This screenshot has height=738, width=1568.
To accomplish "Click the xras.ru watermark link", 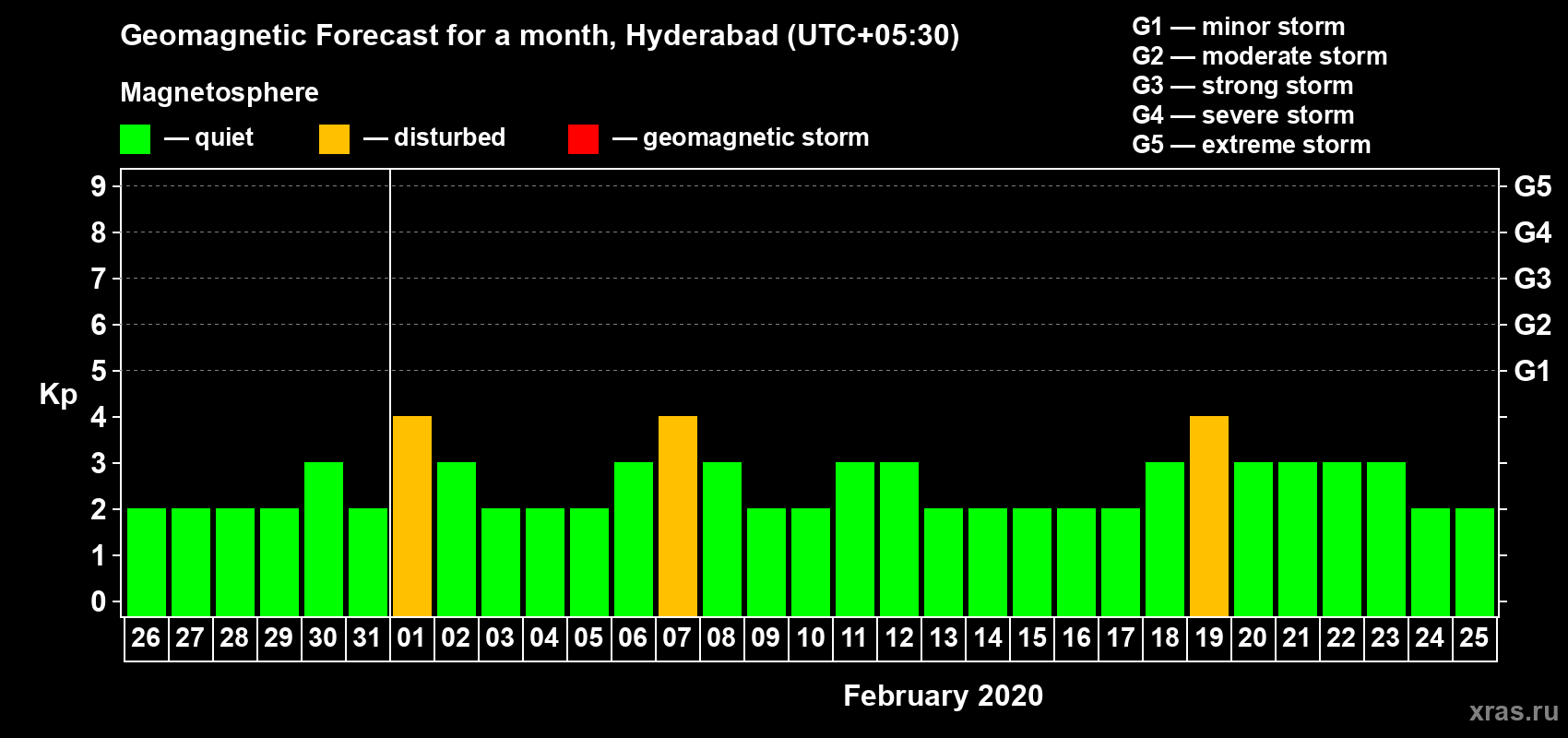I will coord(1513,711).
